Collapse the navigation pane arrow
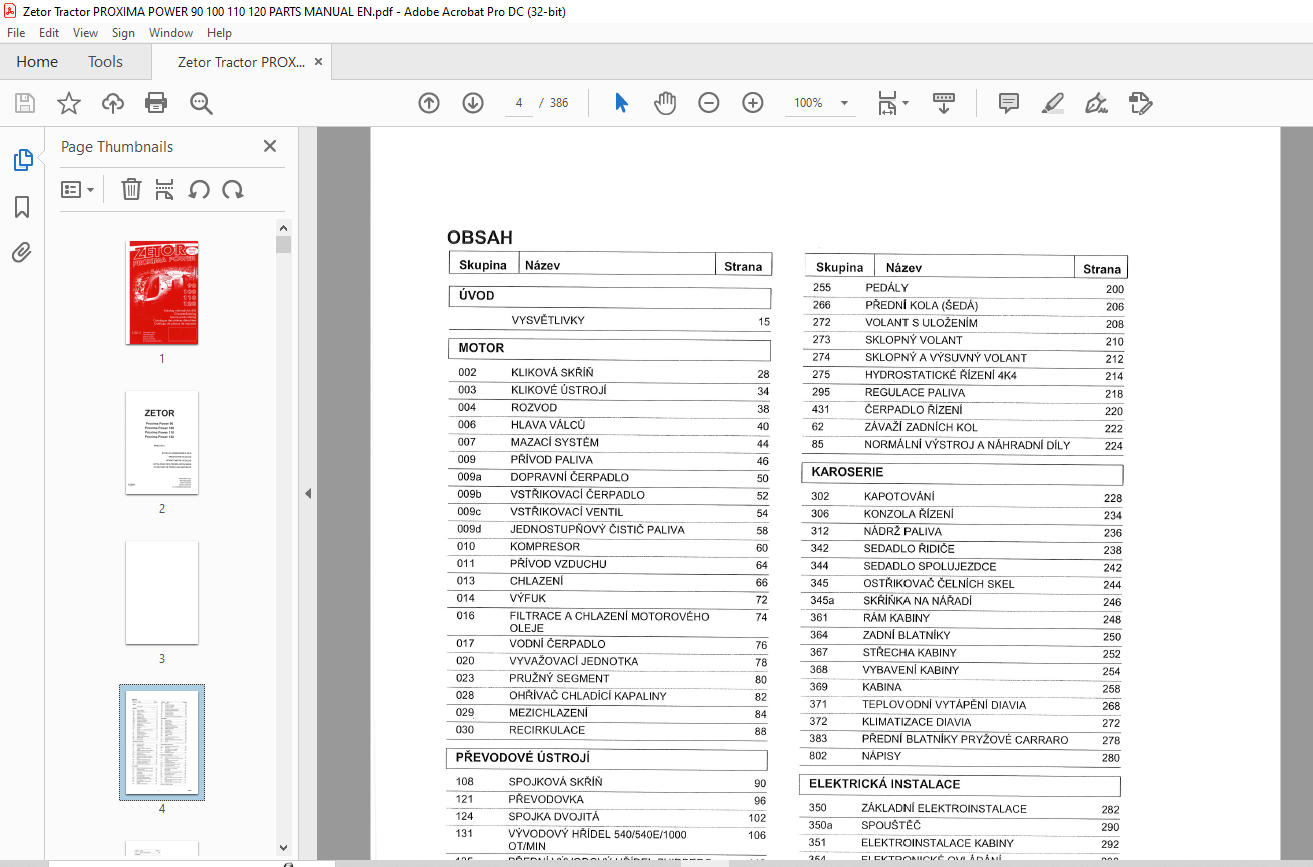This screenshot has width=1313, height=867. 307,494
